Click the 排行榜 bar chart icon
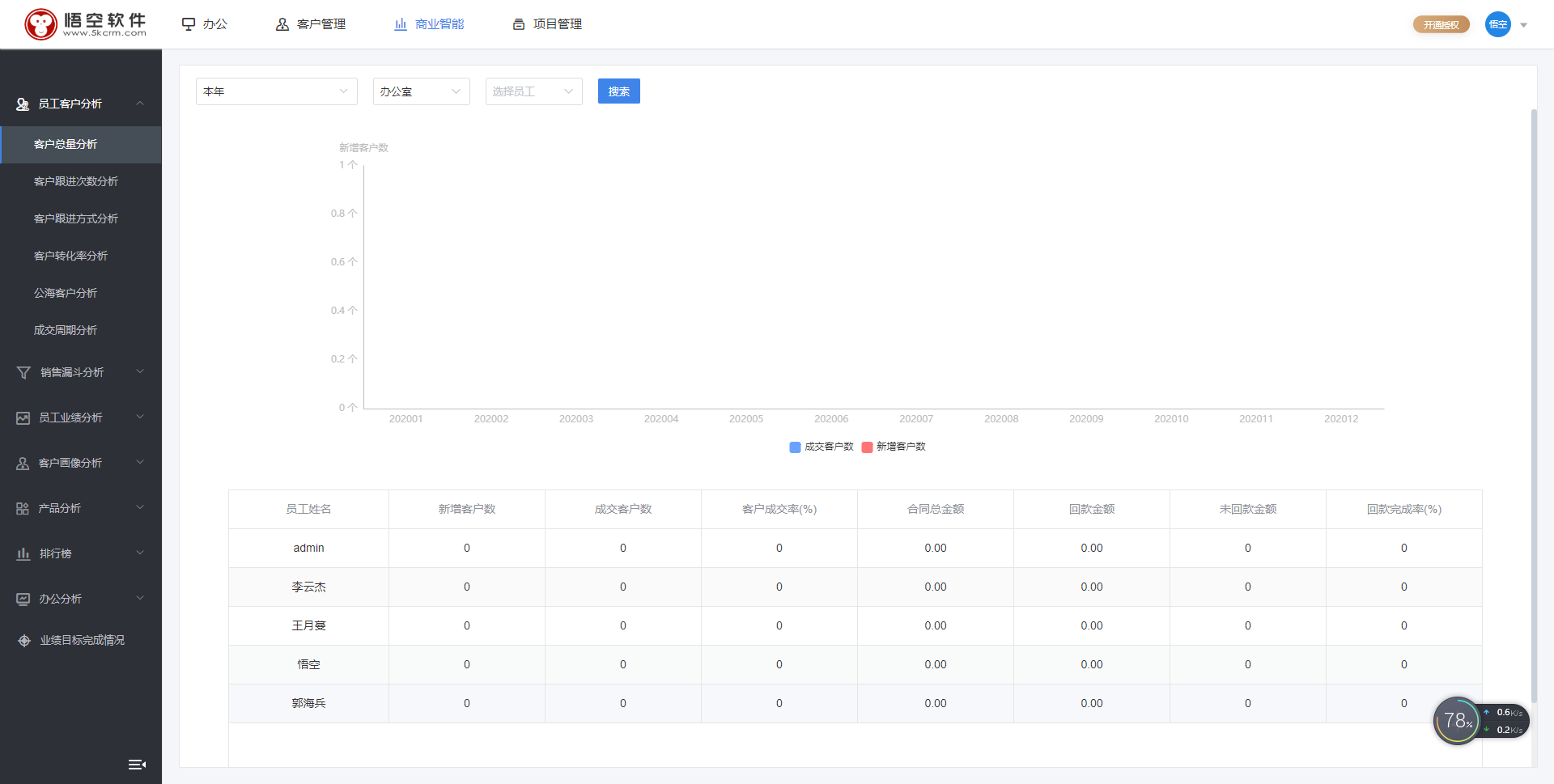 [x=23, y=554]
